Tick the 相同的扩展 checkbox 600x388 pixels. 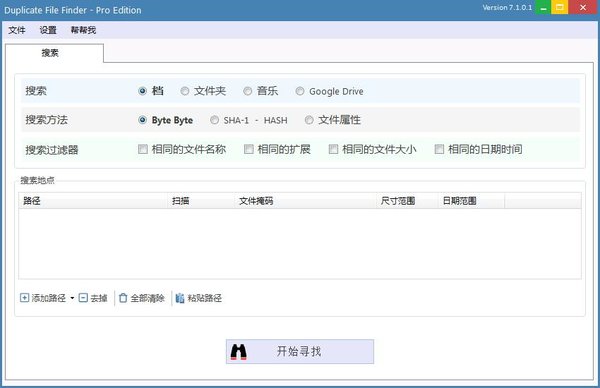click(249, 149)
